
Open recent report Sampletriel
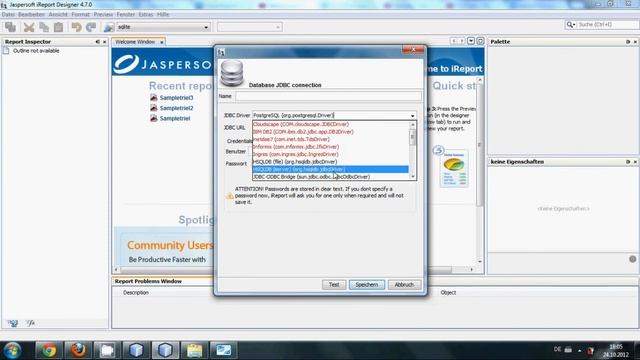coord(175,118)
